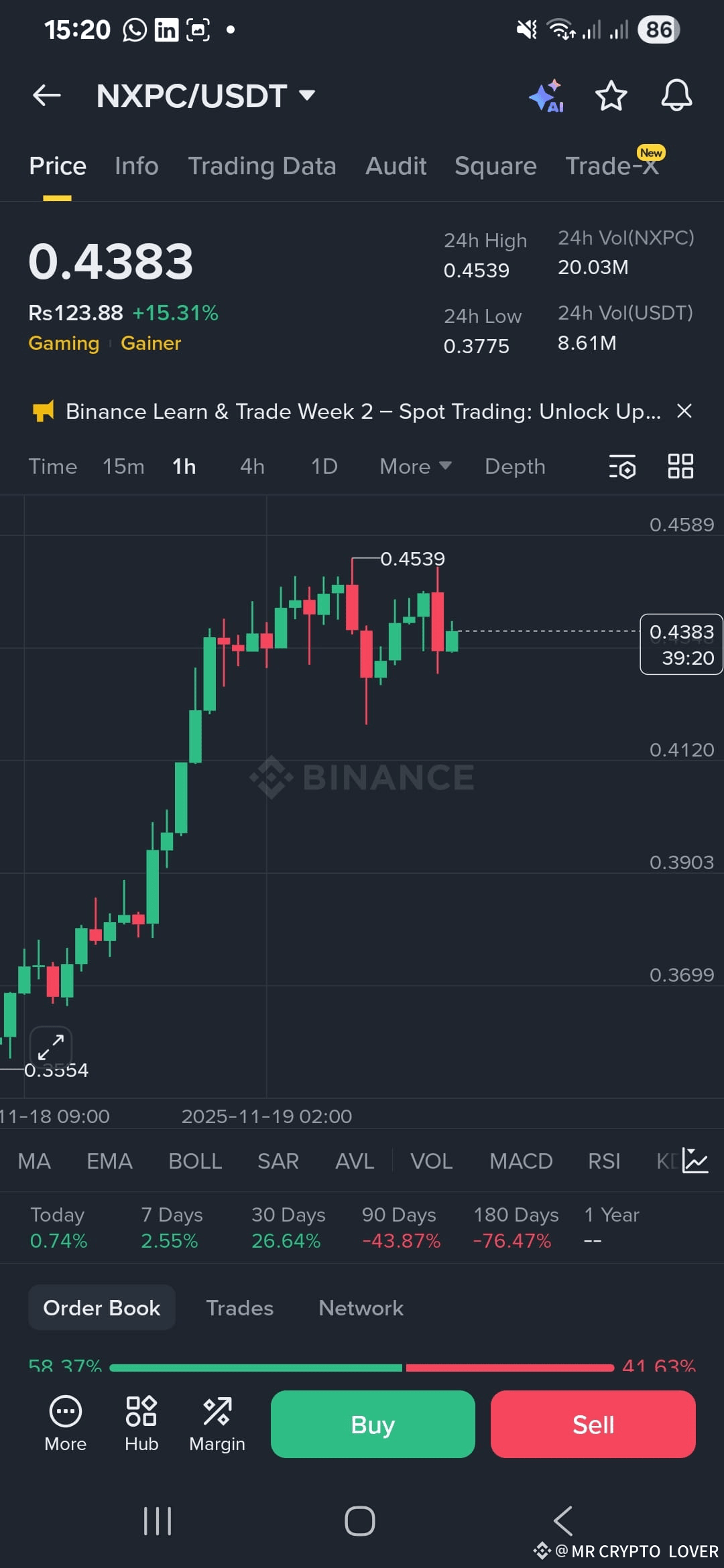Expand the More intervals dropdown

pyautogui.click(x=416, y=466)
